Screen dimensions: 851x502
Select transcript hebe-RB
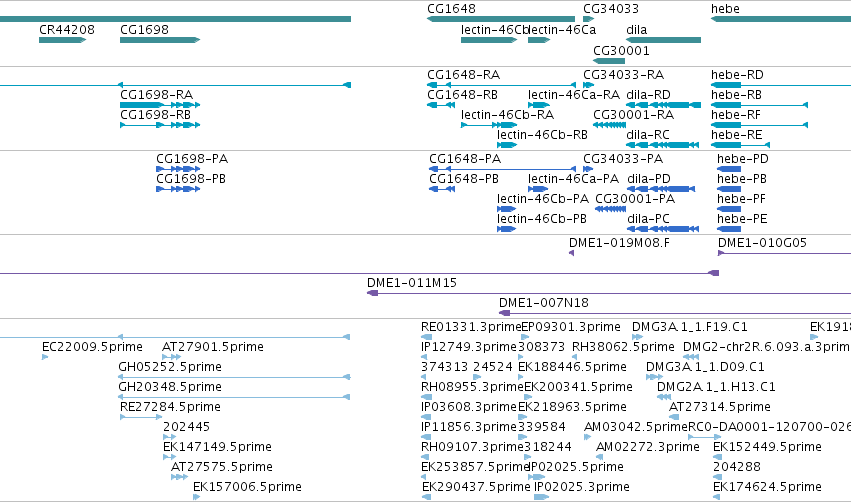coord(759,105)
